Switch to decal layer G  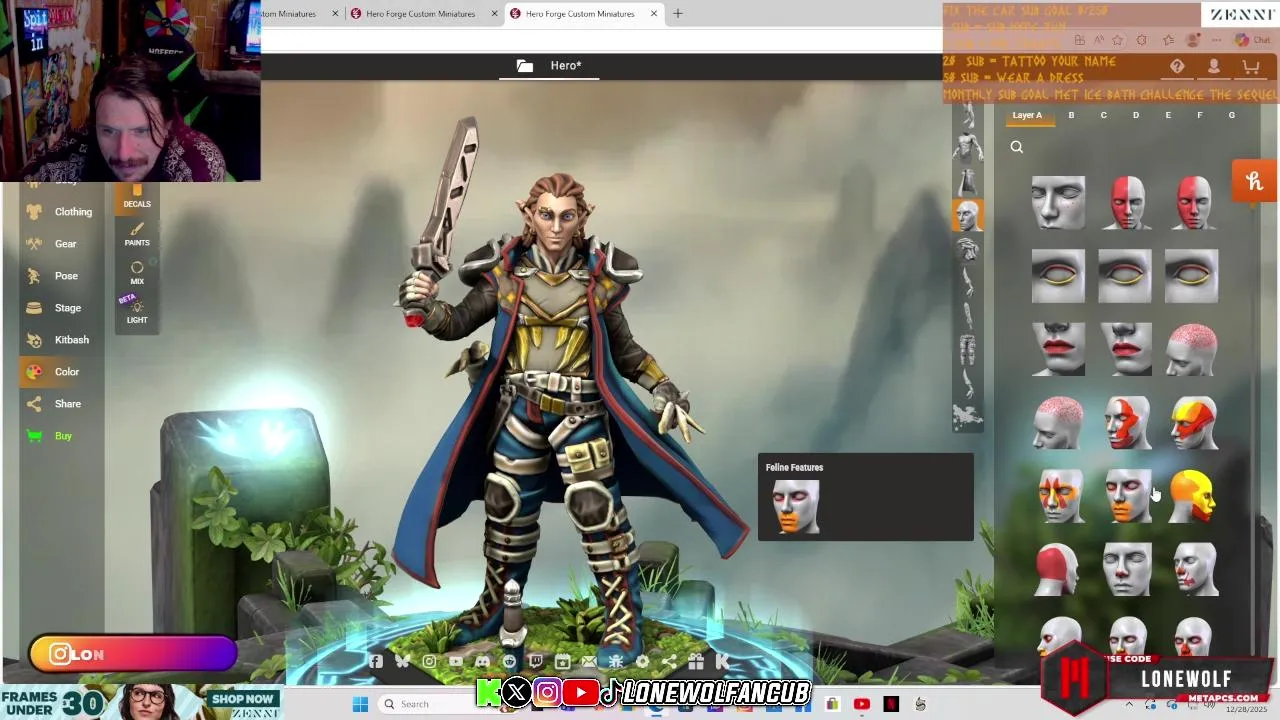(x=1231, y=115)
